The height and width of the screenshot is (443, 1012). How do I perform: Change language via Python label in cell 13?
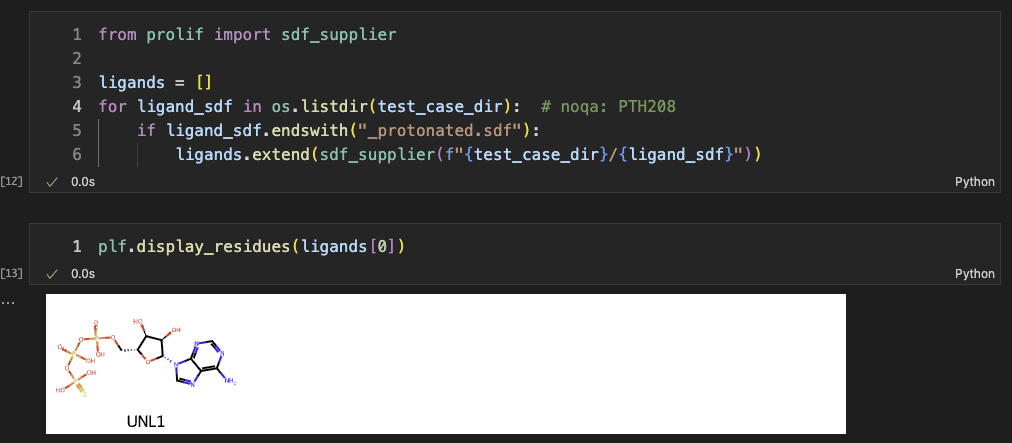click(975, 274)
